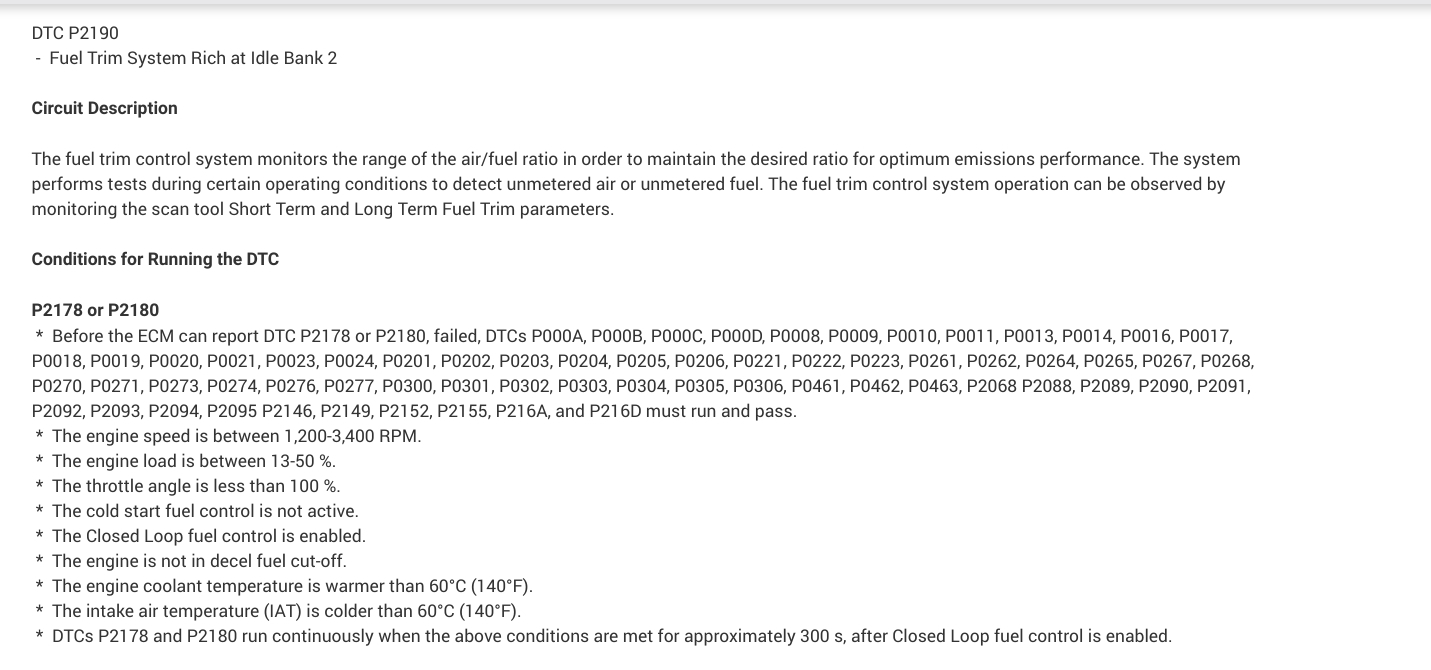Click the intake air temperature (IAT) line

(286, 611)
